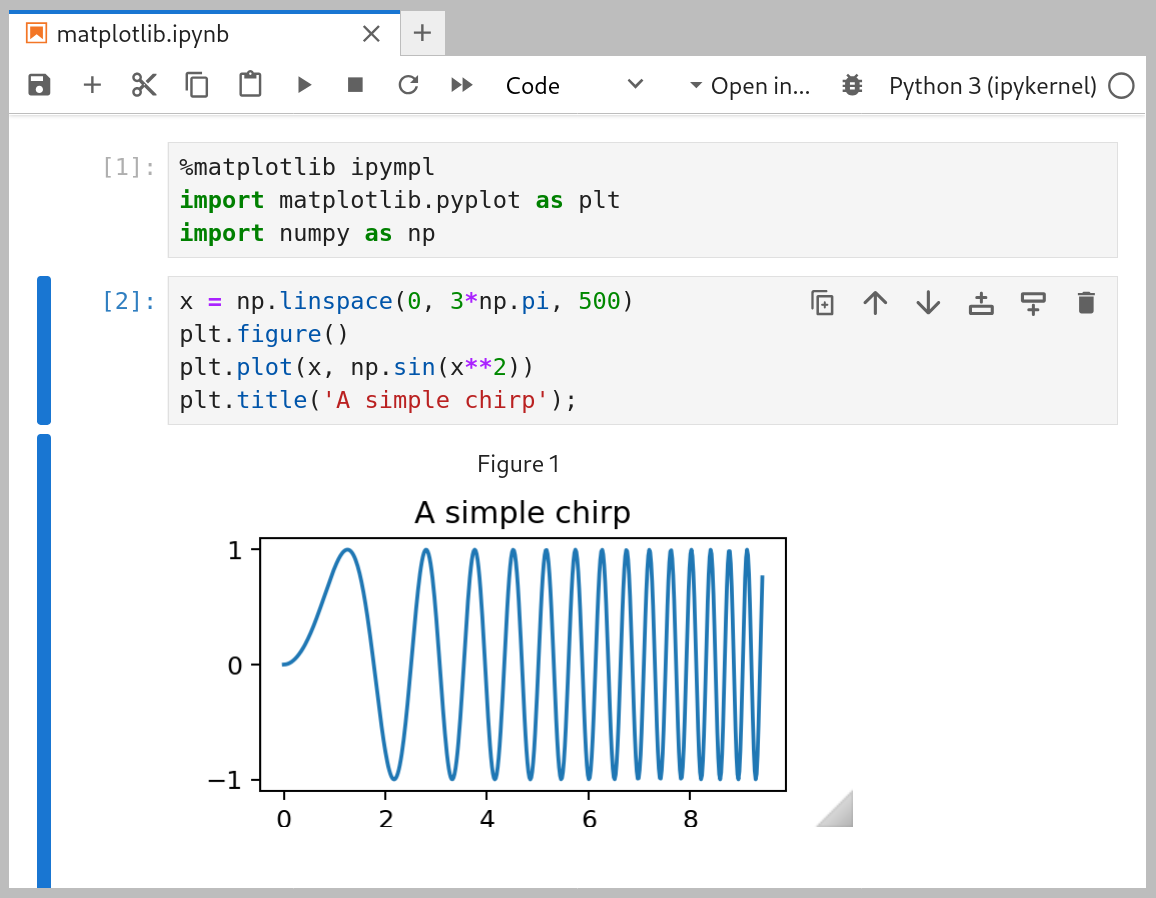Image resolution: width=1156 pixels, height=898 pixels.
Task: Move cell 2 up with the arrow
Action: click(875, 303)
